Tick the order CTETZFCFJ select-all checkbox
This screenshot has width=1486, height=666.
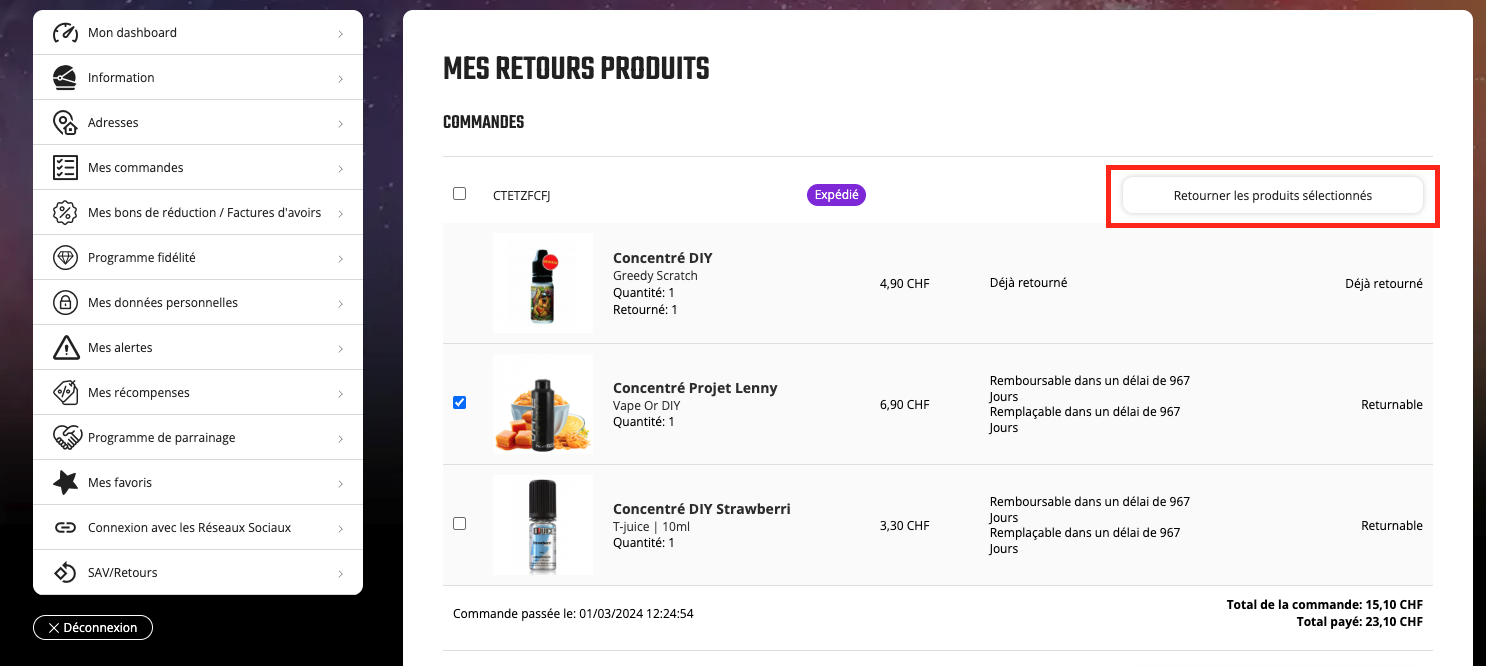pyautogui.click(x=459, y=194)
